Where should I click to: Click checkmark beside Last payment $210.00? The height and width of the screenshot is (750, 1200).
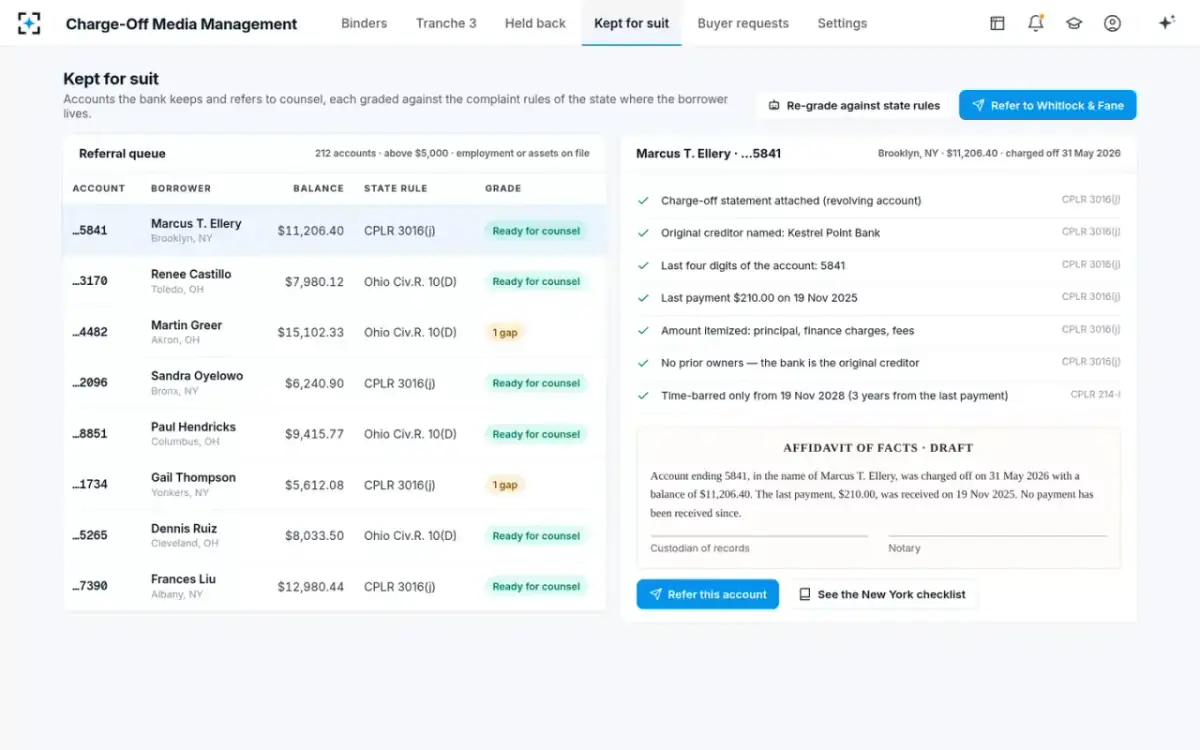(x=643, y=298)
